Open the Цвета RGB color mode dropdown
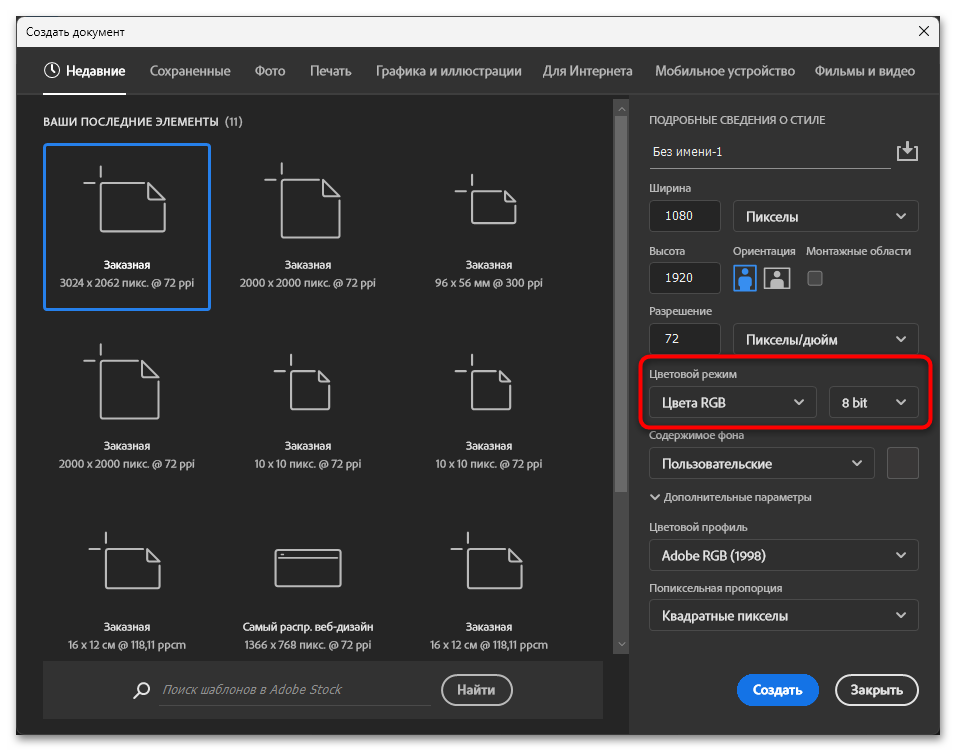This screenshot has width=956, height=751. pyautogui.click(x=732, y=402)
